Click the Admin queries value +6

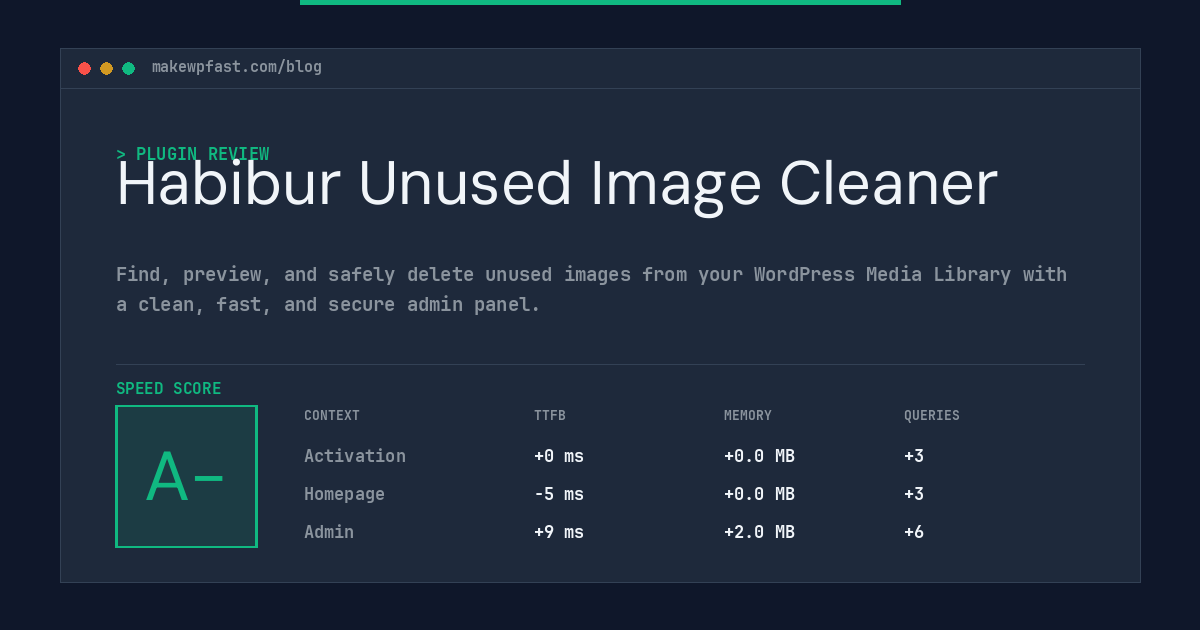click(914, 532)
